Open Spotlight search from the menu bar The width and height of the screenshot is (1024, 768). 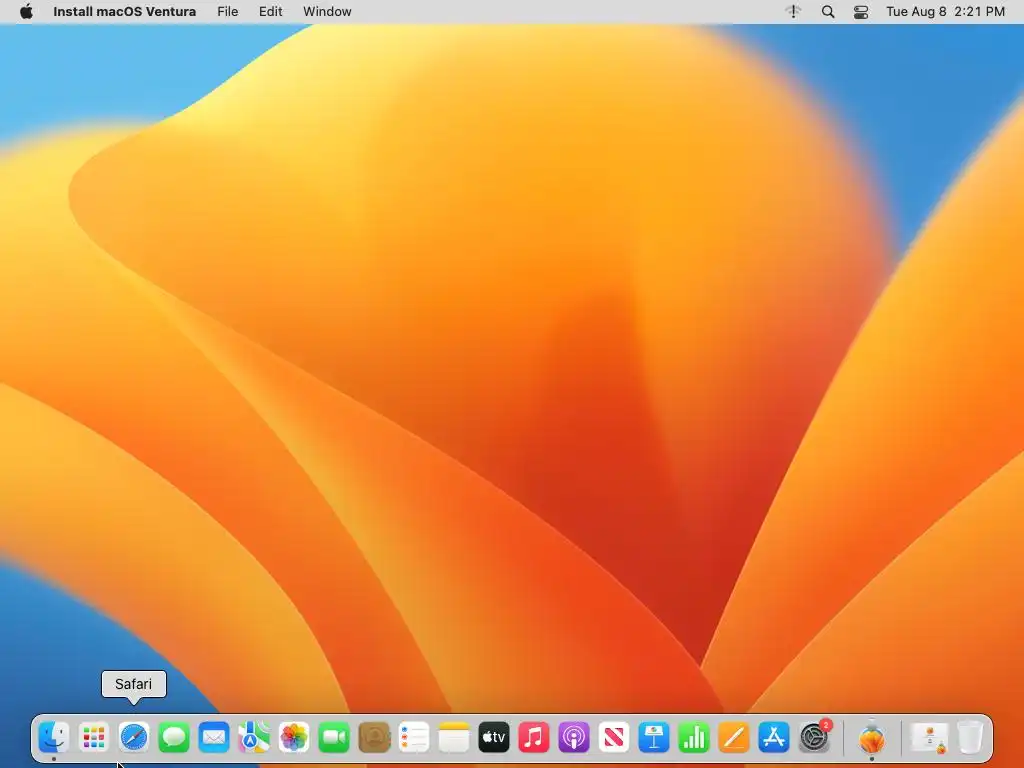(828, 12)
